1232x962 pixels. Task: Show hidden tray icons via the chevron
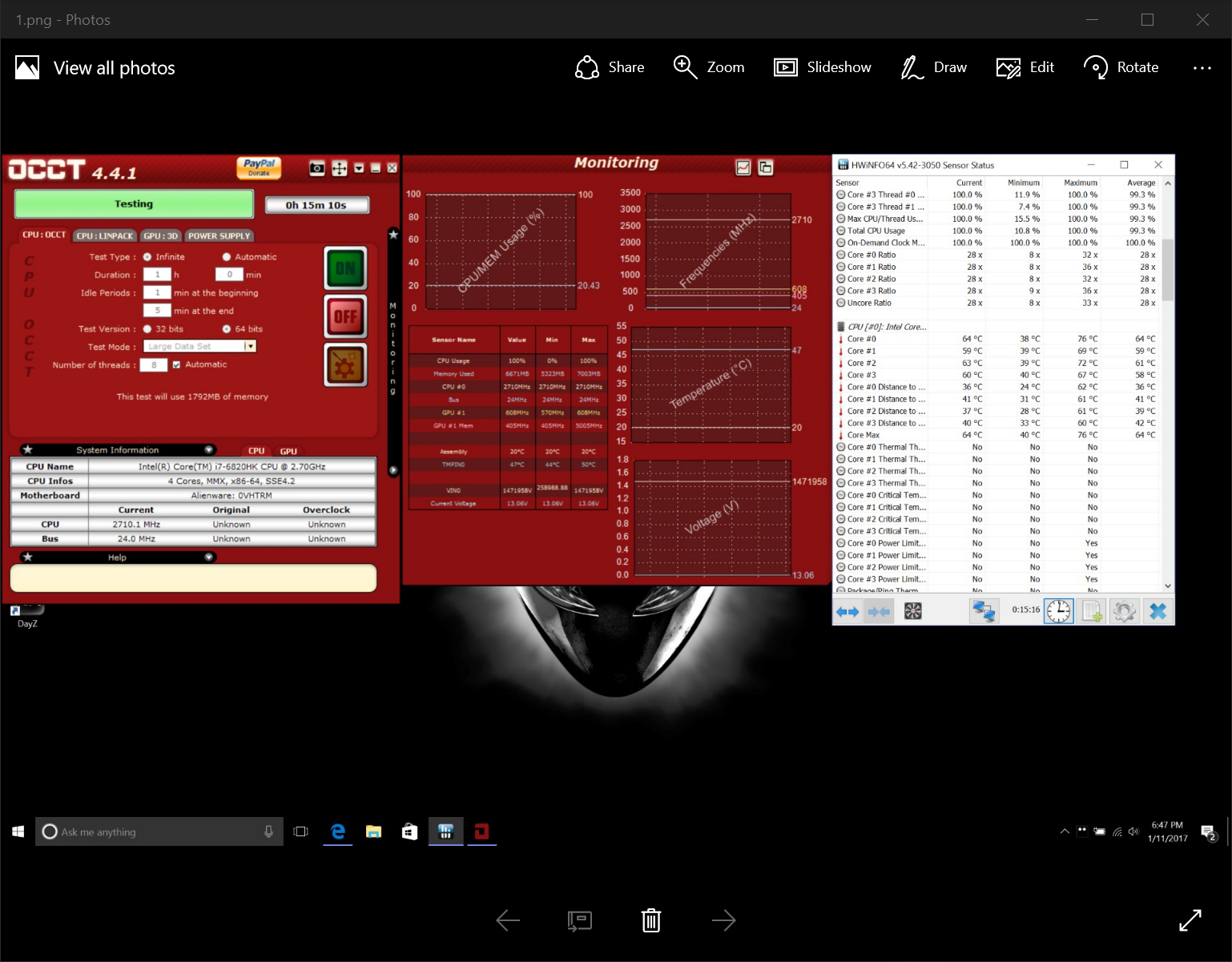(x=1065, y=831)
